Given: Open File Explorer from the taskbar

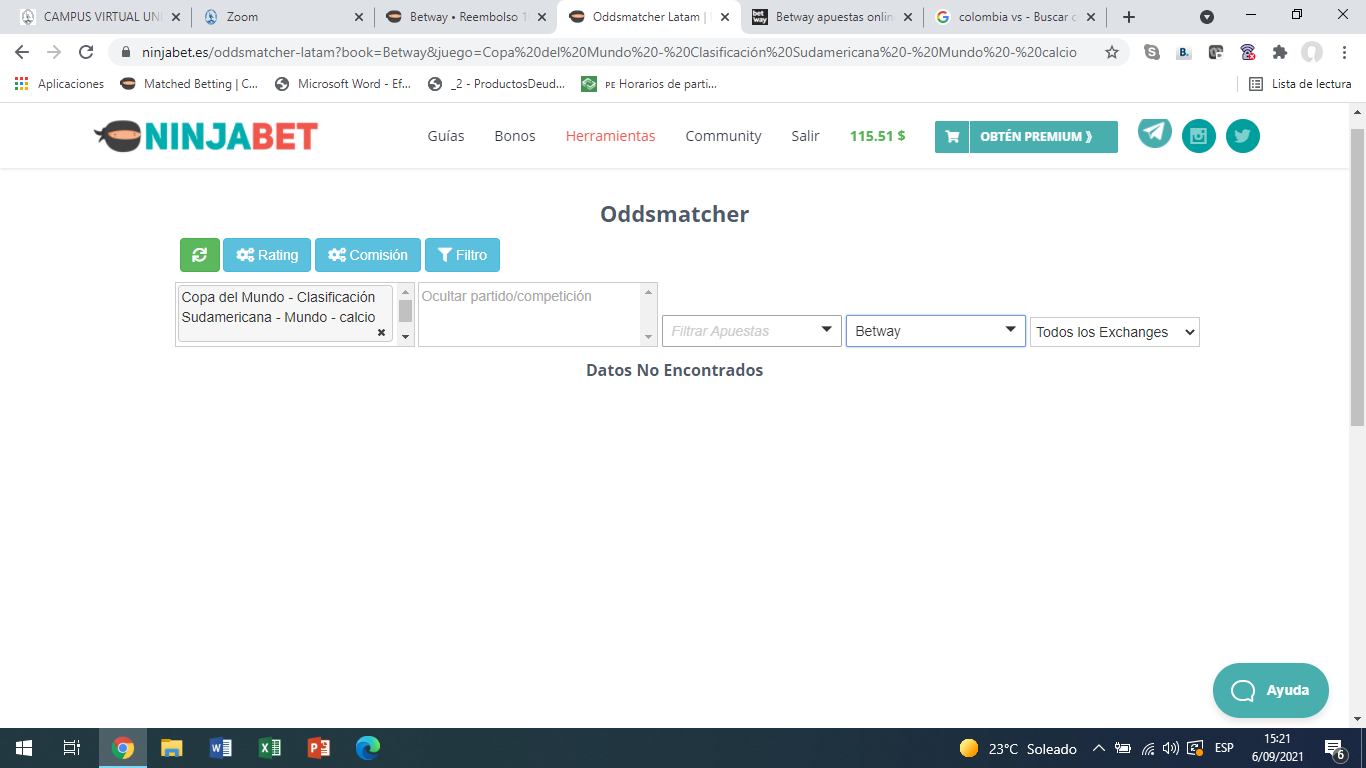Looking at the screenshot, I should [x=172, y=748].
